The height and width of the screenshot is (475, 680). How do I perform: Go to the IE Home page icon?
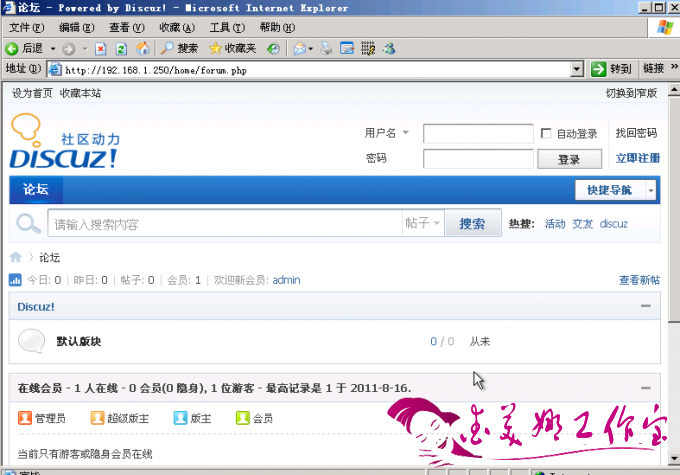[x=142, y=48]
